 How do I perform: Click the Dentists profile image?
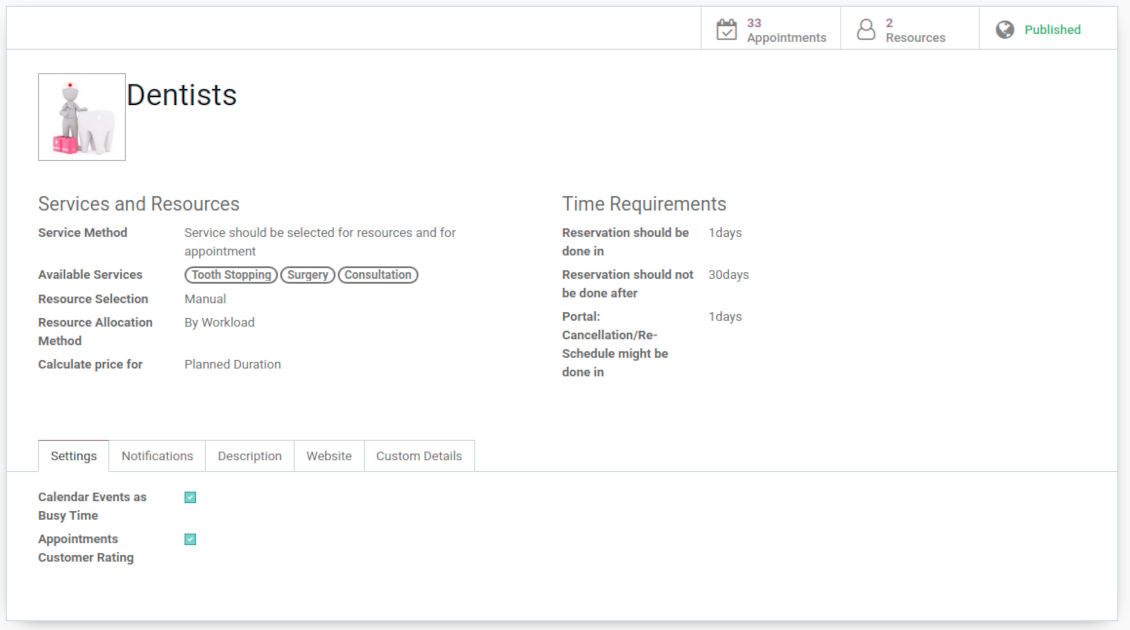82,117
